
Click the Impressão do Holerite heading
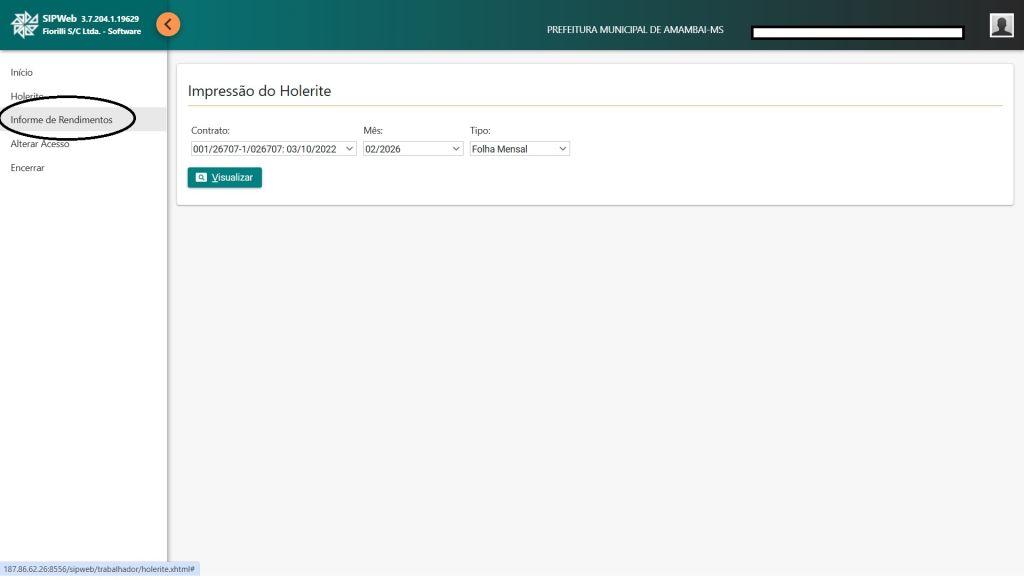[259, 91]
